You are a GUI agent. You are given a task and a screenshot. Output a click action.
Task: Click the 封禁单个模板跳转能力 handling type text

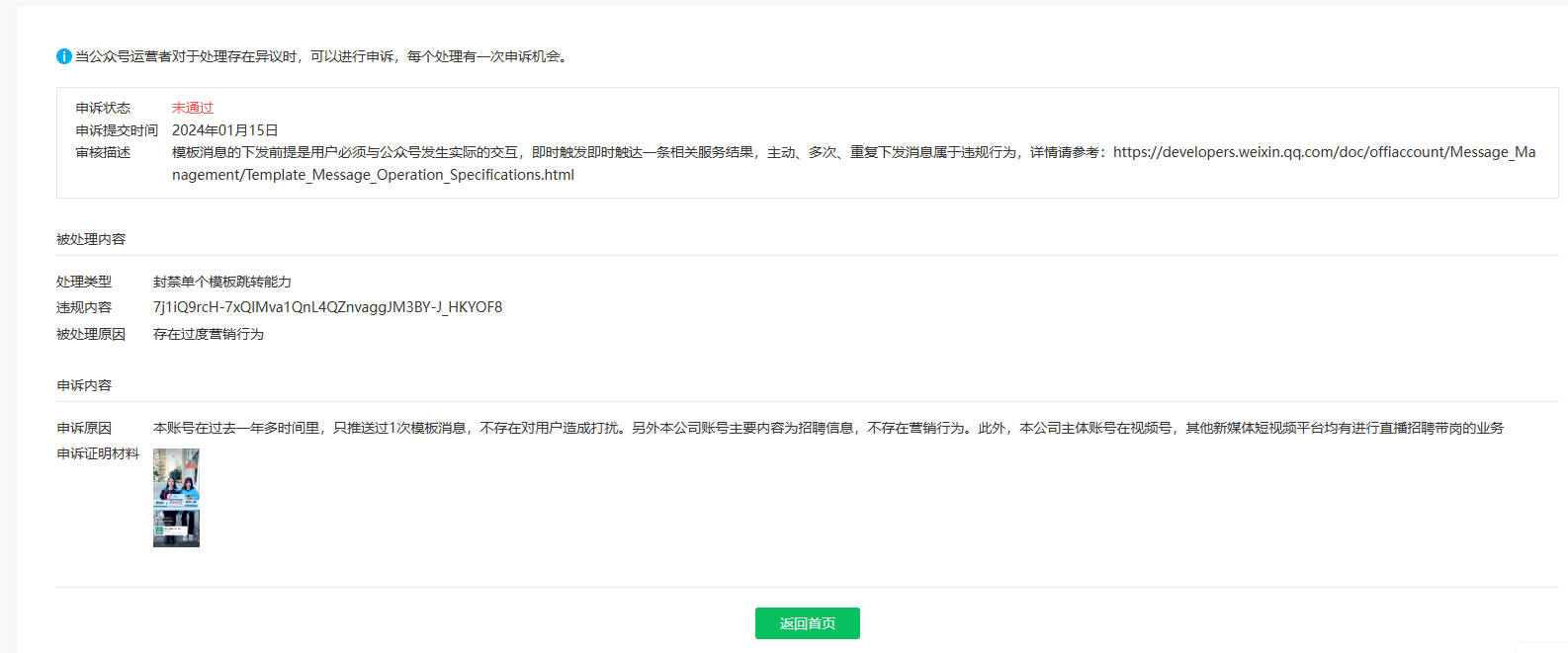coord(222,282)
